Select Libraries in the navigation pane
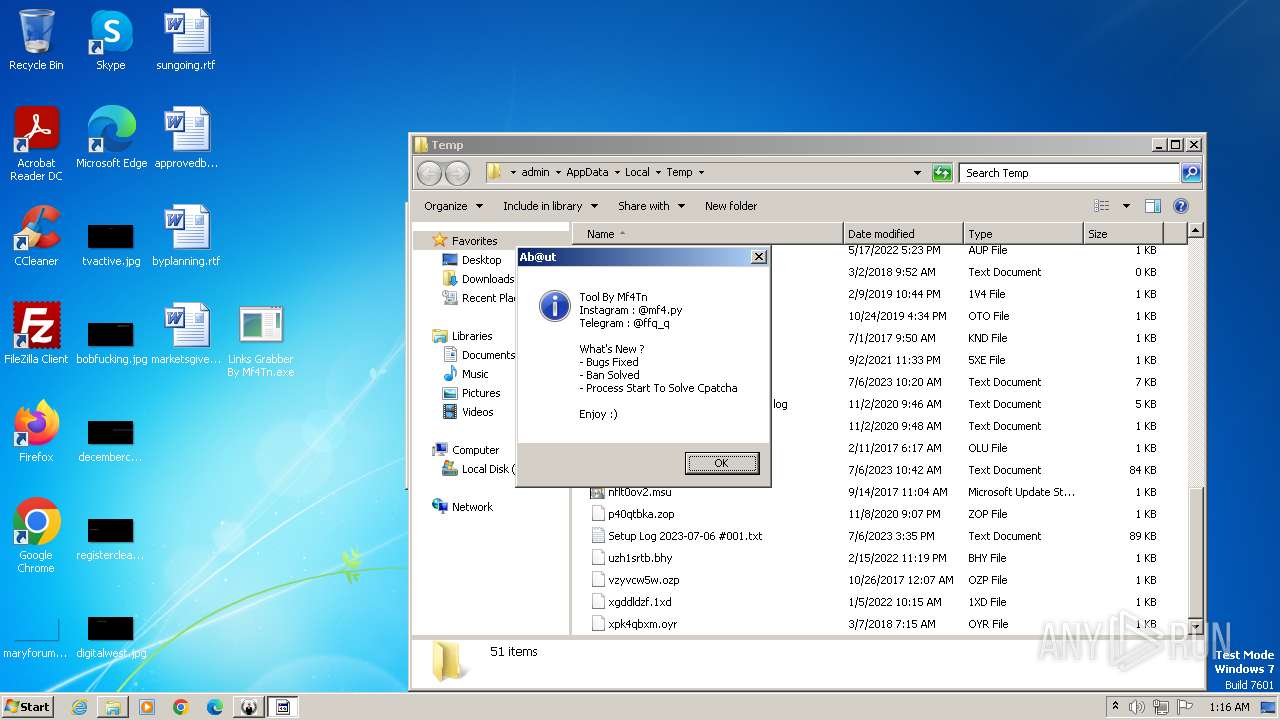The width and height of the screenshot is (1280, 720). (471, 336)
